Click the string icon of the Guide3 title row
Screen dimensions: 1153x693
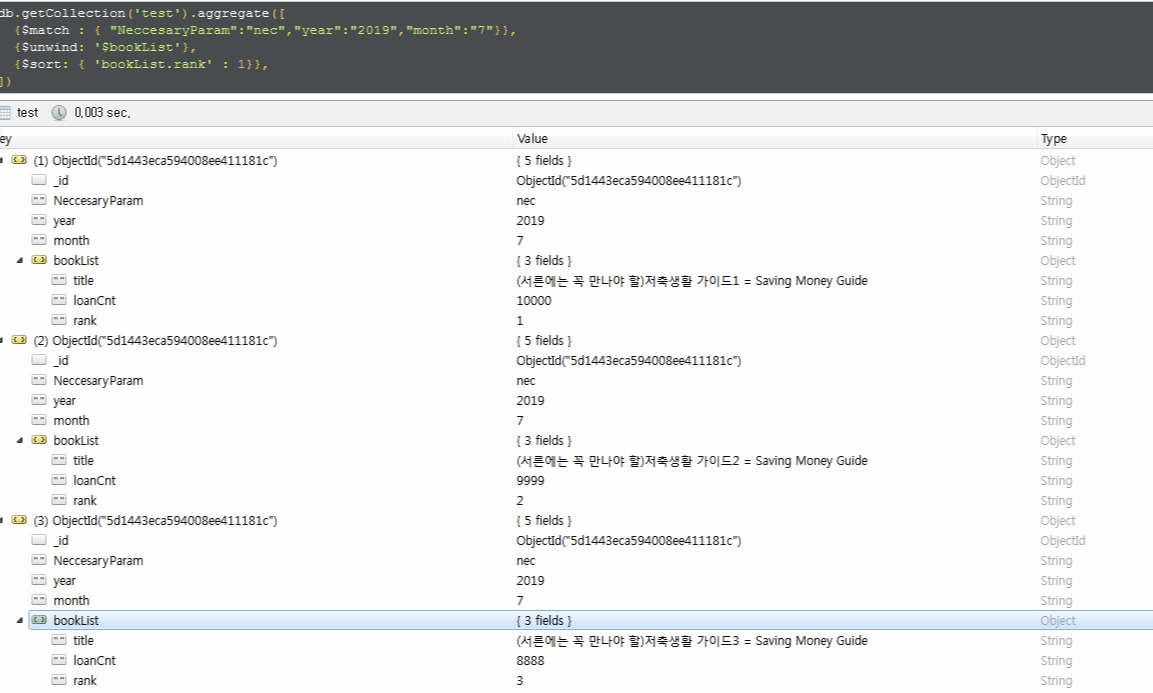point(59,640)
